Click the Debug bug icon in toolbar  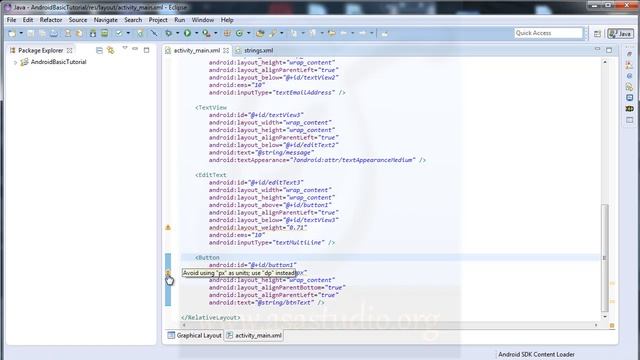(x=168, y=33)
